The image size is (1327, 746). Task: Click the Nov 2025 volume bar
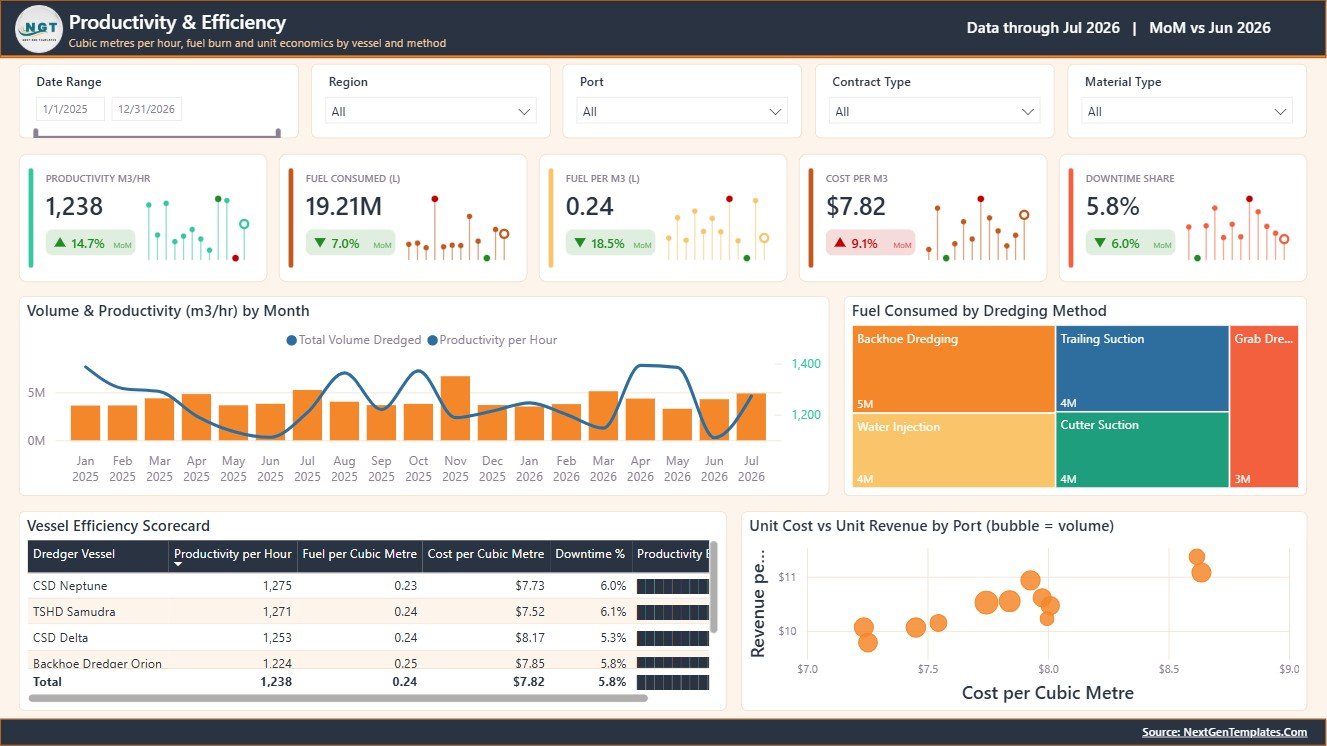tap(455, 409)
